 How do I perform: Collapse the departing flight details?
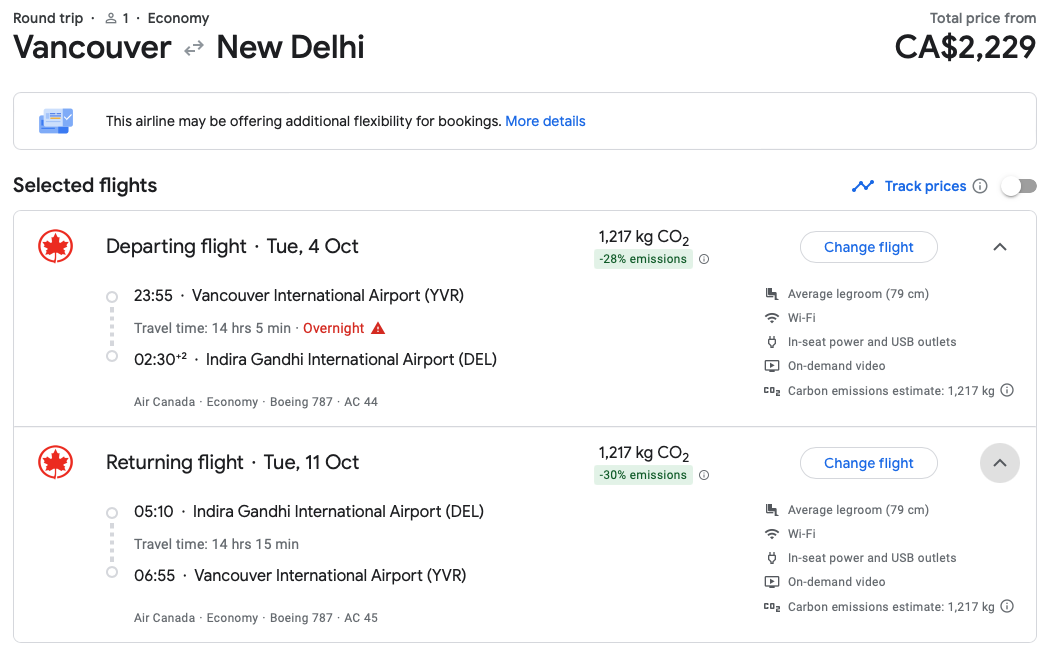click(x=999, y=247)
